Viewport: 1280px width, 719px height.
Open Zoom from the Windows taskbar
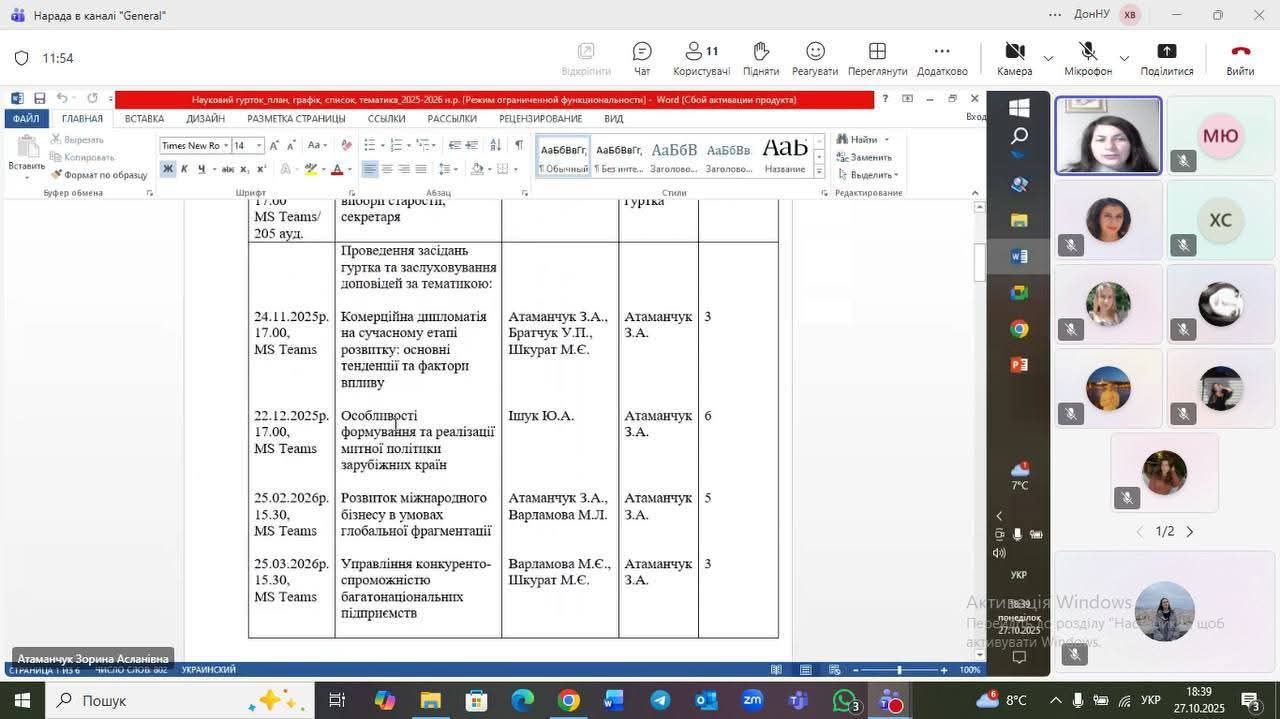click(x=752, y=700)
